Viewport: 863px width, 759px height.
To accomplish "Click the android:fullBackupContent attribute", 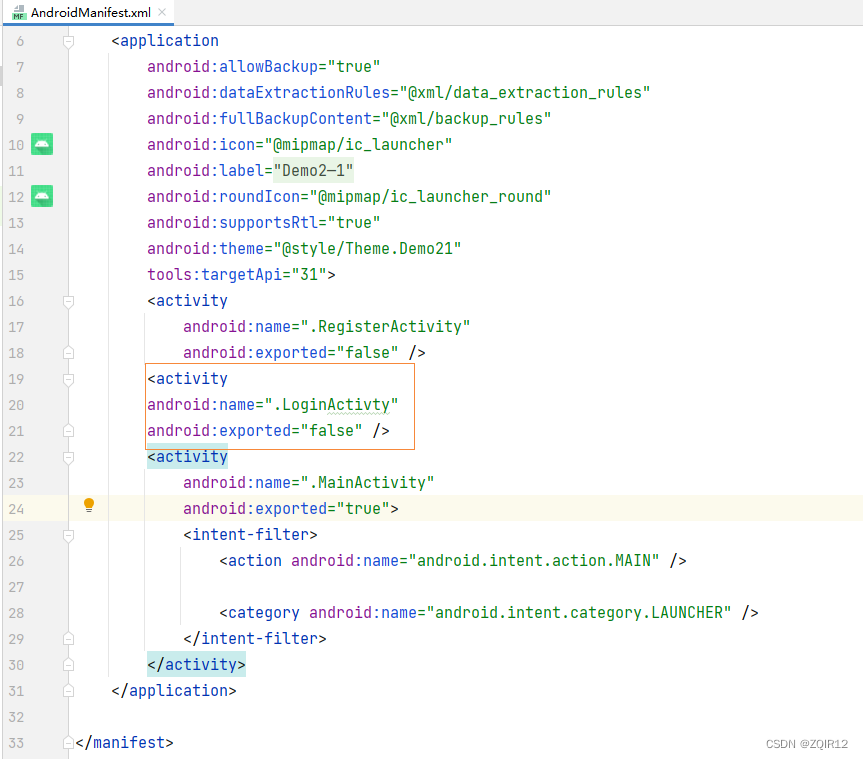I will tap(349, 118).
